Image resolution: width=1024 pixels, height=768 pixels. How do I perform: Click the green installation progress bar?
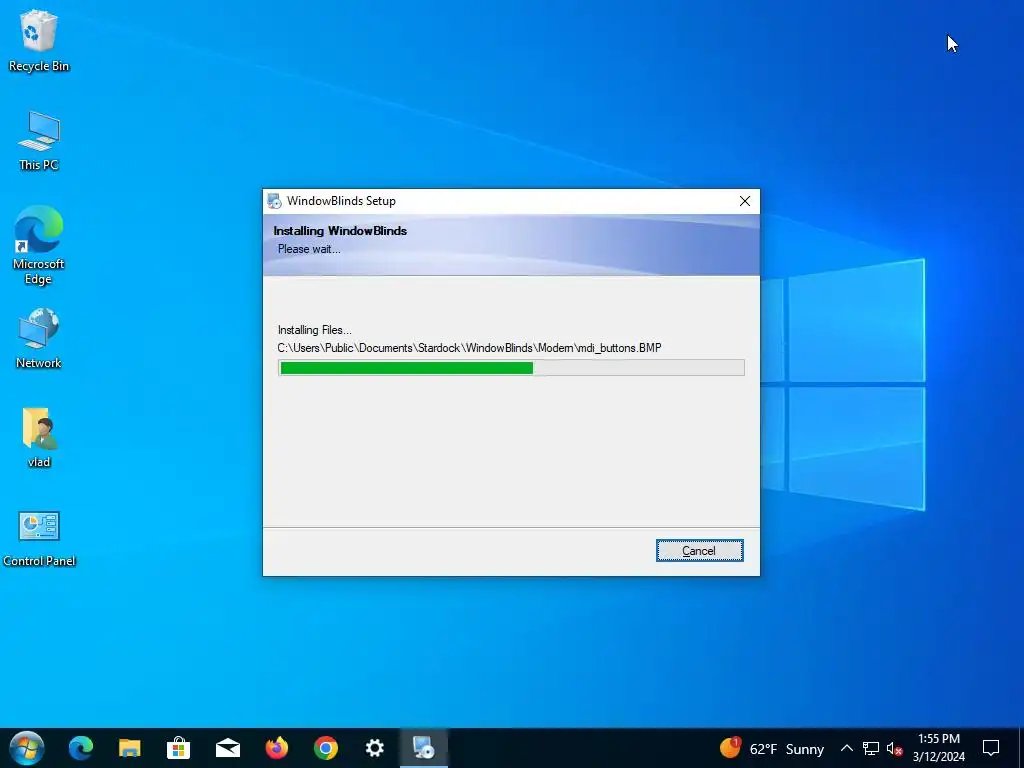point(511,368)
